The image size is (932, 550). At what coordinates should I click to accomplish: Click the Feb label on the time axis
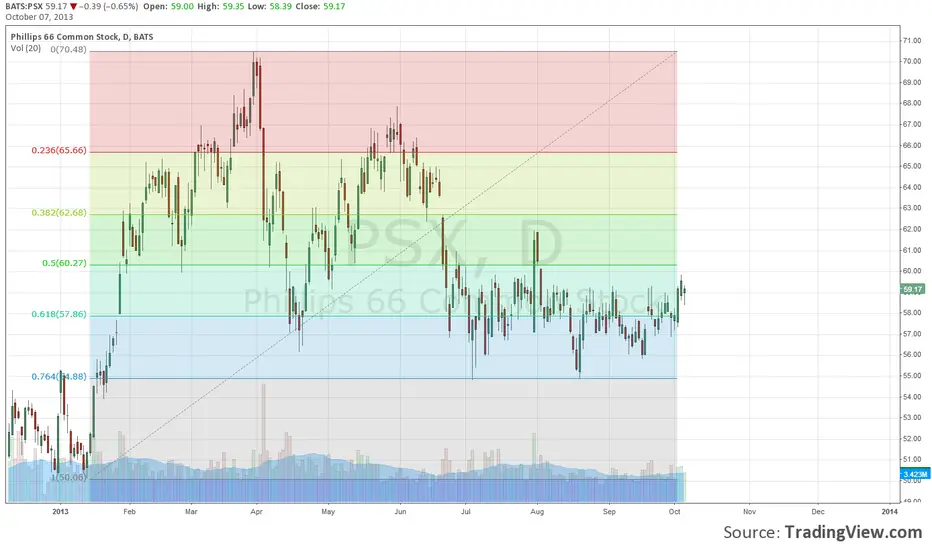pyautogui.click(x=130, y=511)
